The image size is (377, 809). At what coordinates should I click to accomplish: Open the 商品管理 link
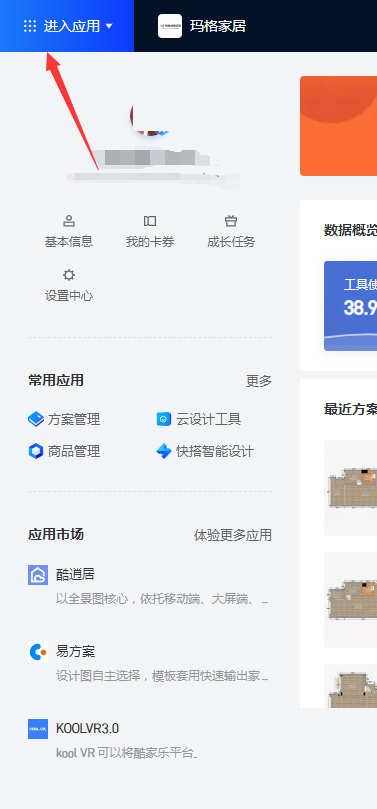point(74,451)
